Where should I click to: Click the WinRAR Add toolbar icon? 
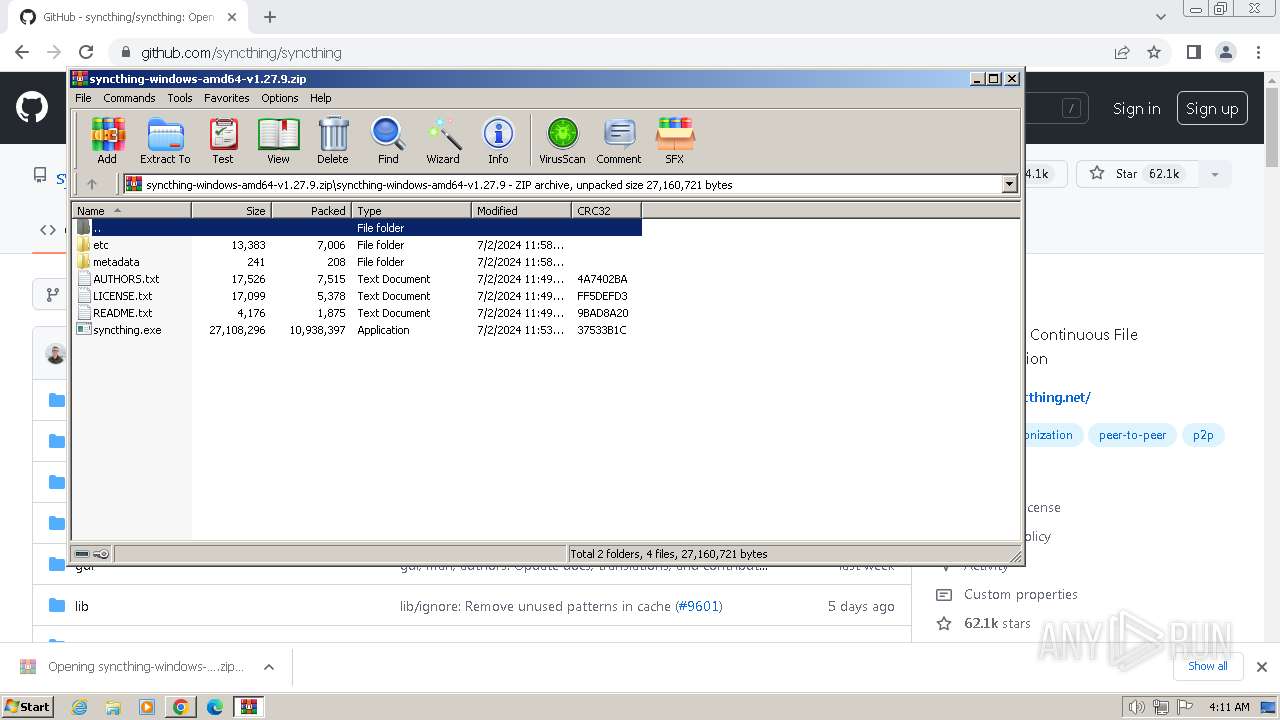(x=107, y=140)
